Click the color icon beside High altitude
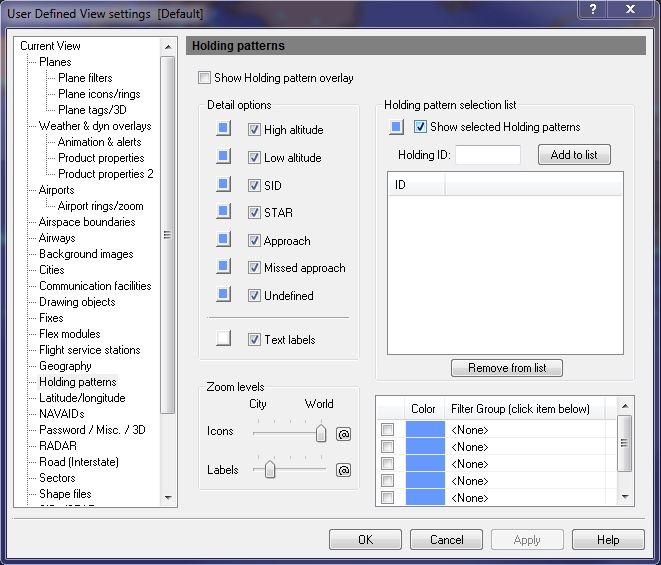Image resolution: width=661 pixels, height=565 pixels. pos(224,129)
